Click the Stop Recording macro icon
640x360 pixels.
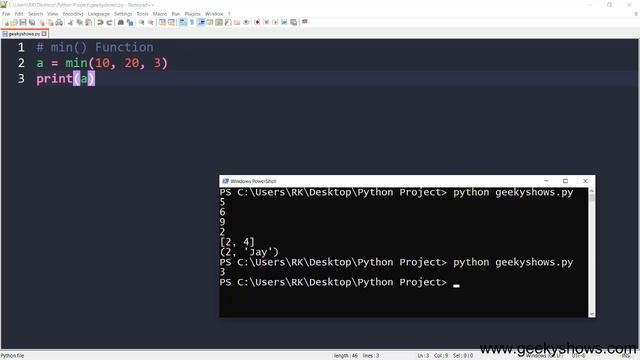tap(266, 22)
